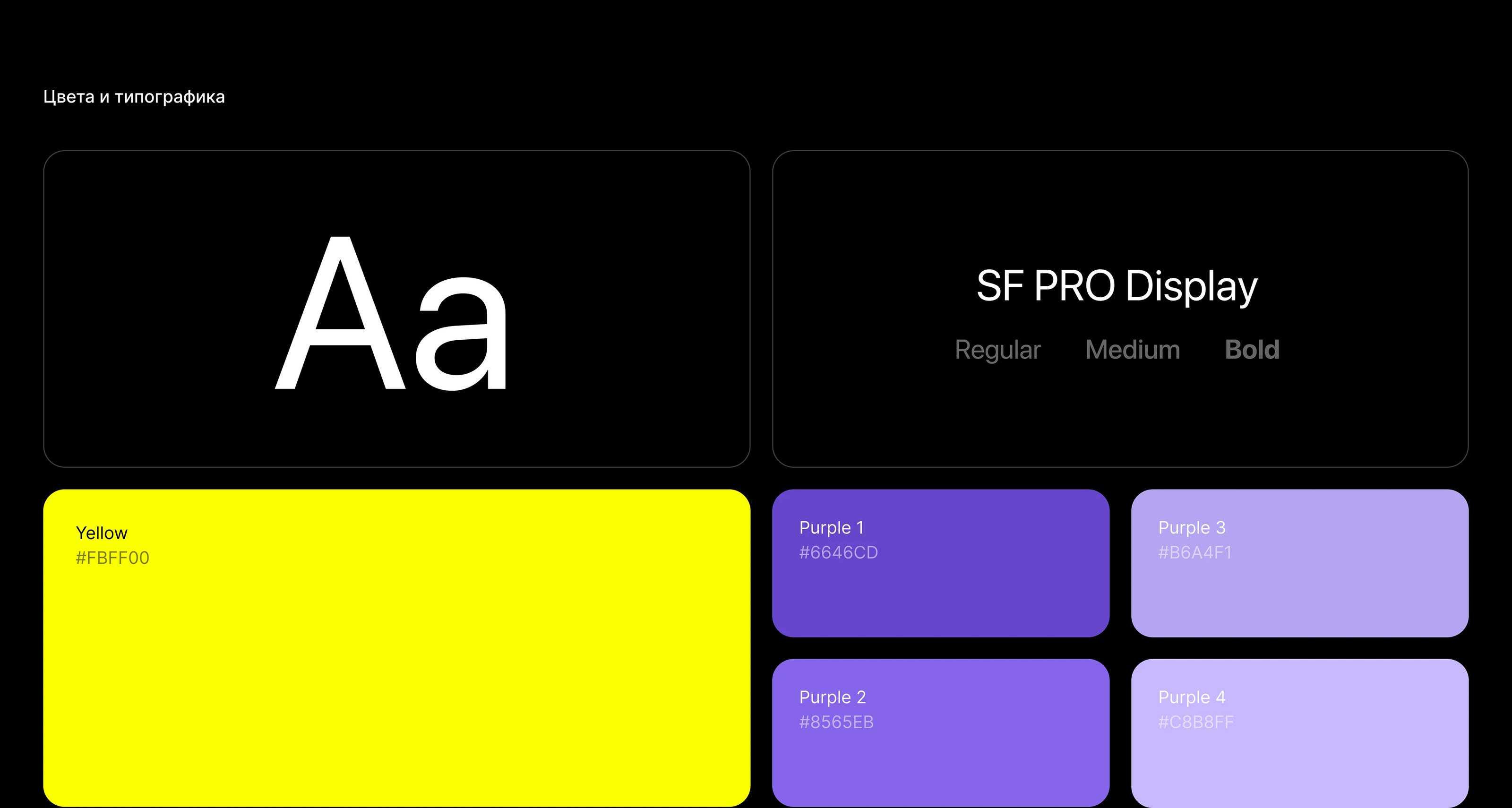1512x808 pixels.
Task: Click the Yellow color name label
Action: pos(102,533)
